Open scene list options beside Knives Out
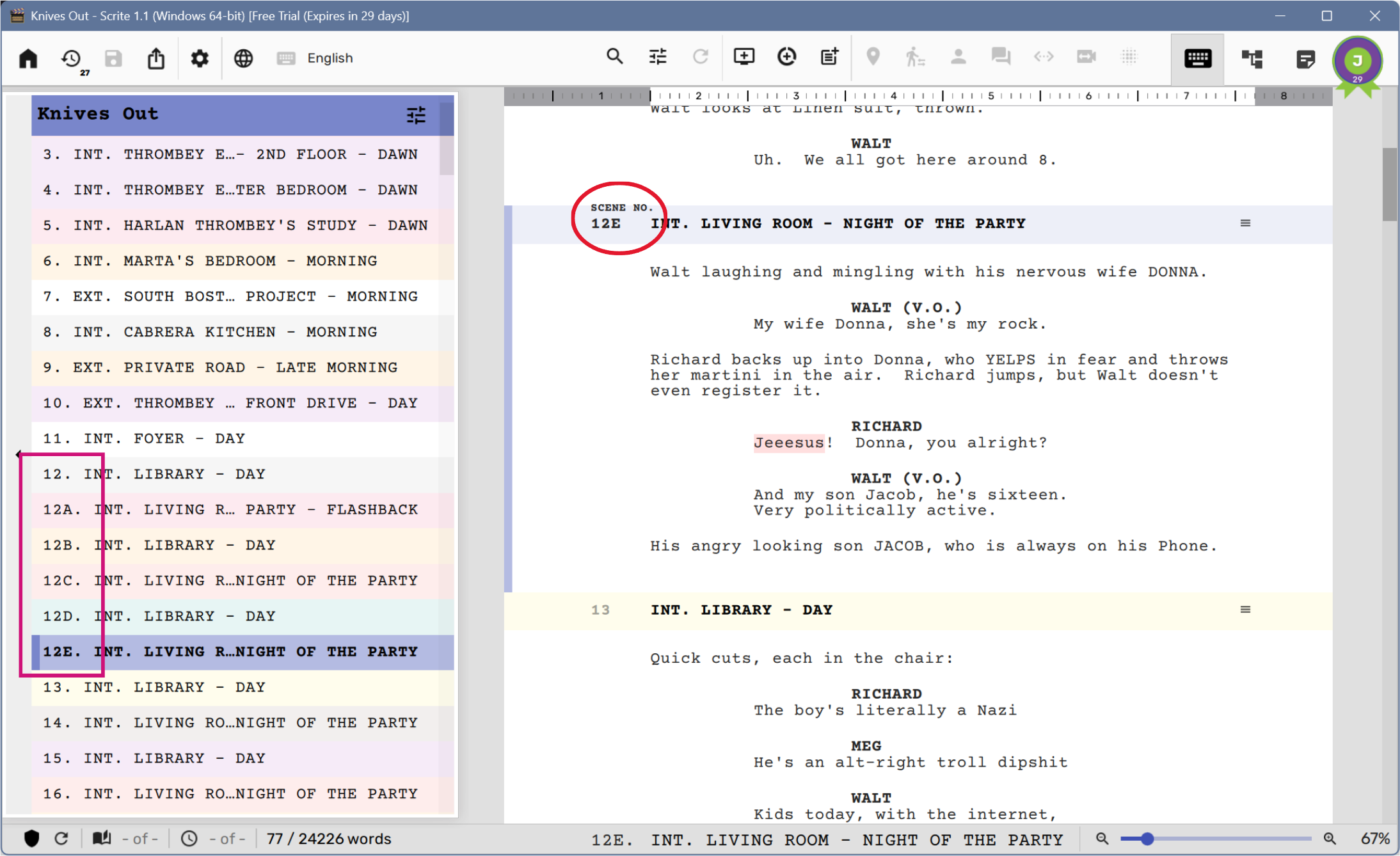This screenshot has height=856, width=1400. pyautogui.click(x=416, y=115)
